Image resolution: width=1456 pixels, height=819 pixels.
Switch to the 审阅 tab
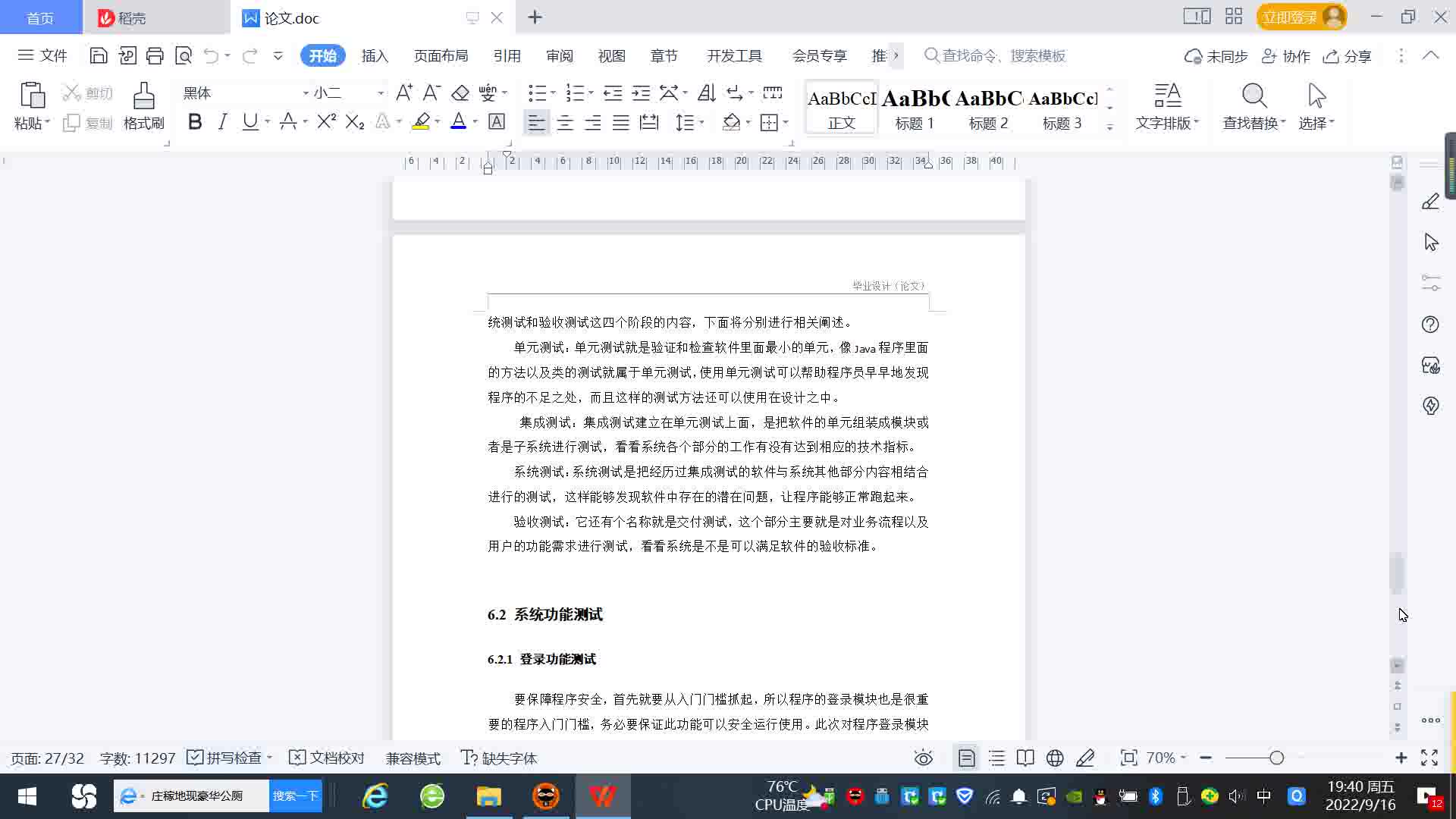tap(560, 55)
